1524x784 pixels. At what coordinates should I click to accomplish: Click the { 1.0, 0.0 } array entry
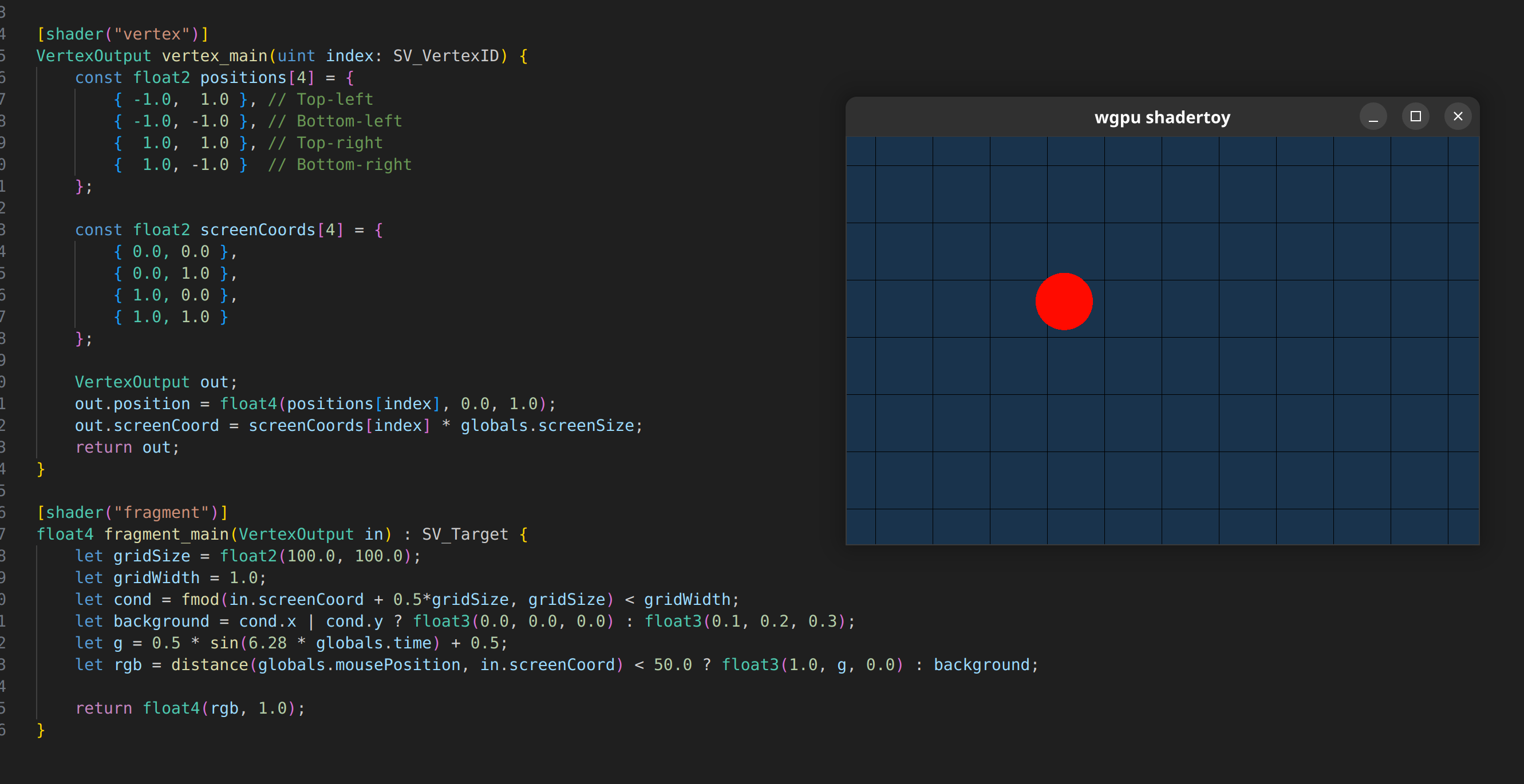pyautogui.click(x=171, y=295)
